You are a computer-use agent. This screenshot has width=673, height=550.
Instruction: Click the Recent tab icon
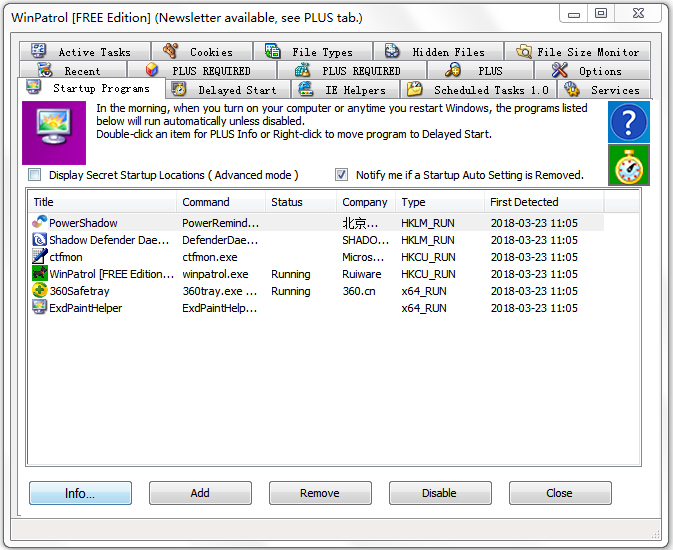click(45, 70)
